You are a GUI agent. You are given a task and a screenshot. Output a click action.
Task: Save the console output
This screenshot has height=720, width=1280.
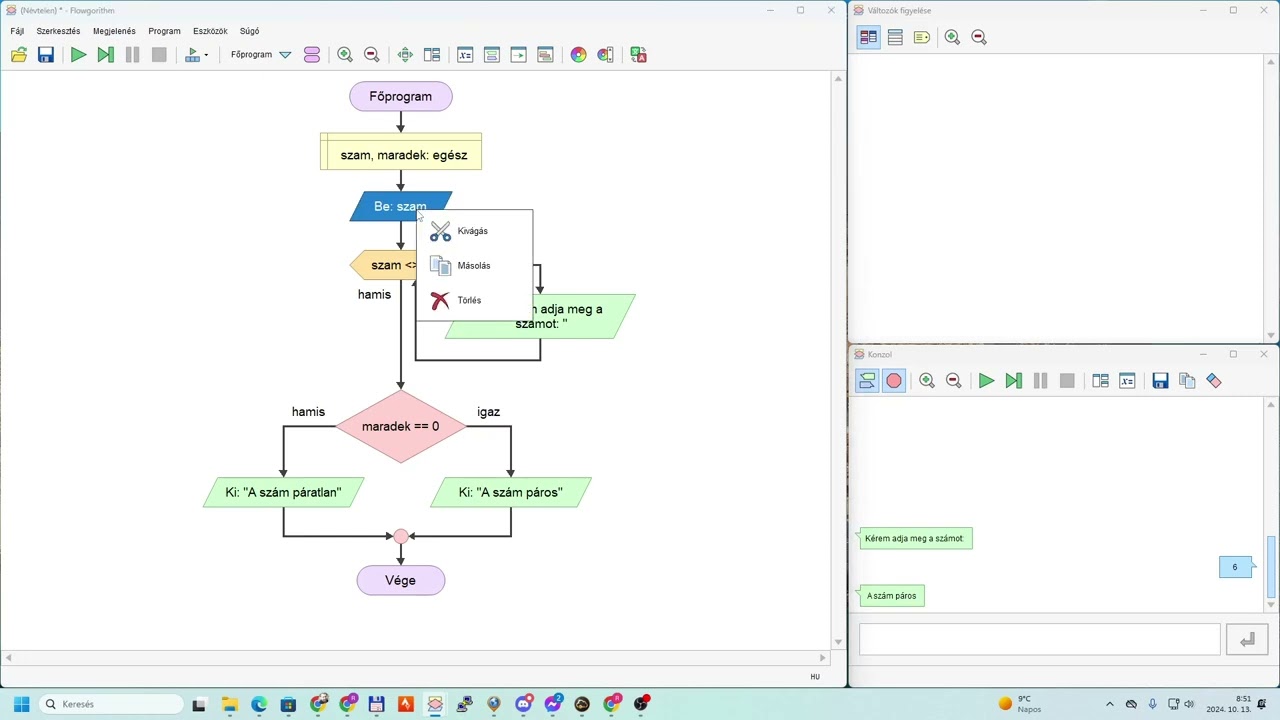1160,381
